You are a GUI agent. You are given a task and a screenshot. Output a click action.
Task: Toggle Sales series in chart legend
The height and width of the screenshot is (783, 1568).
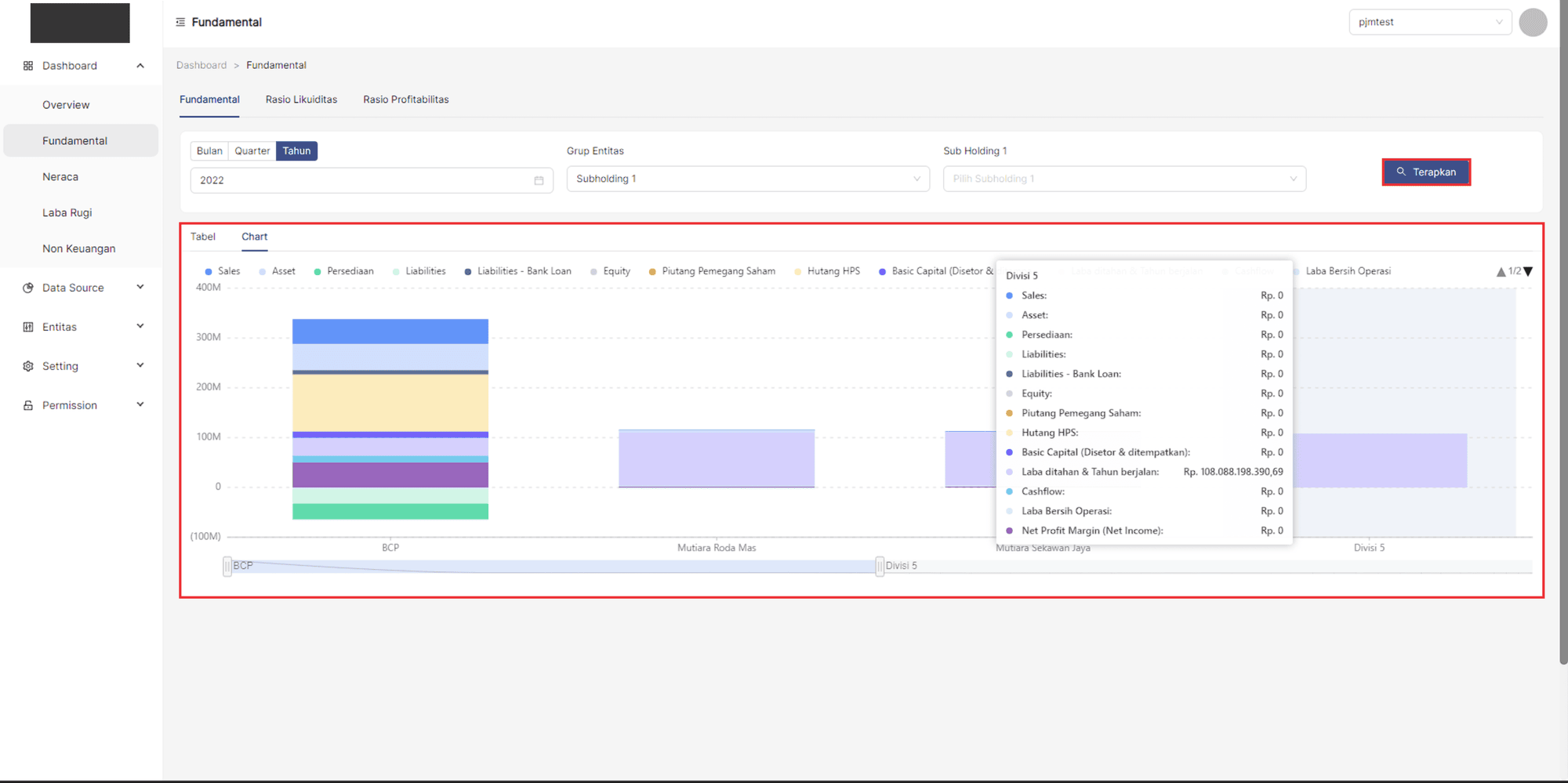222,271
